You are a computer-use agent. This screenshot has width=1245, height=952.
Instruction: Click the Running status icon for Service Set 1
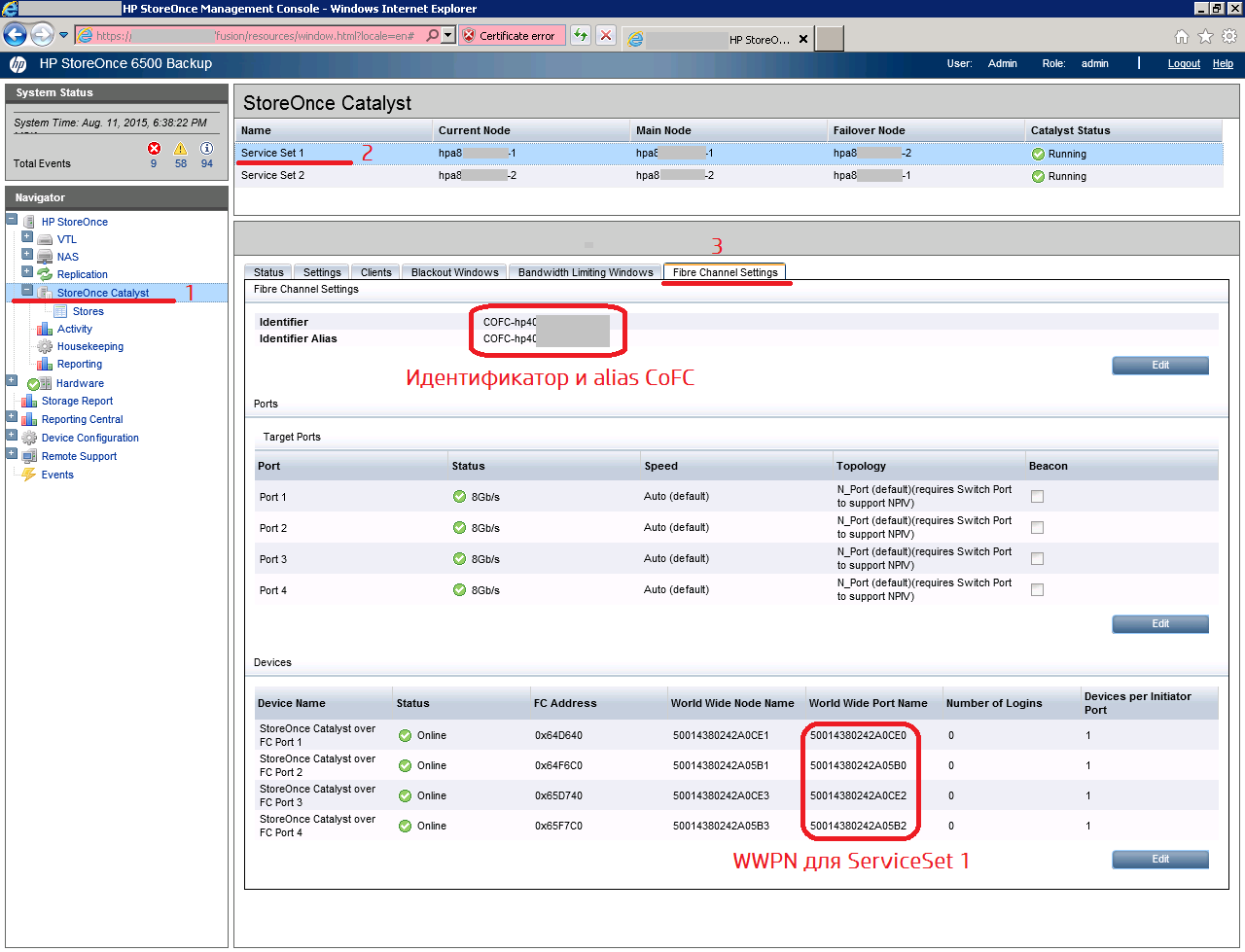(1038, 154)
